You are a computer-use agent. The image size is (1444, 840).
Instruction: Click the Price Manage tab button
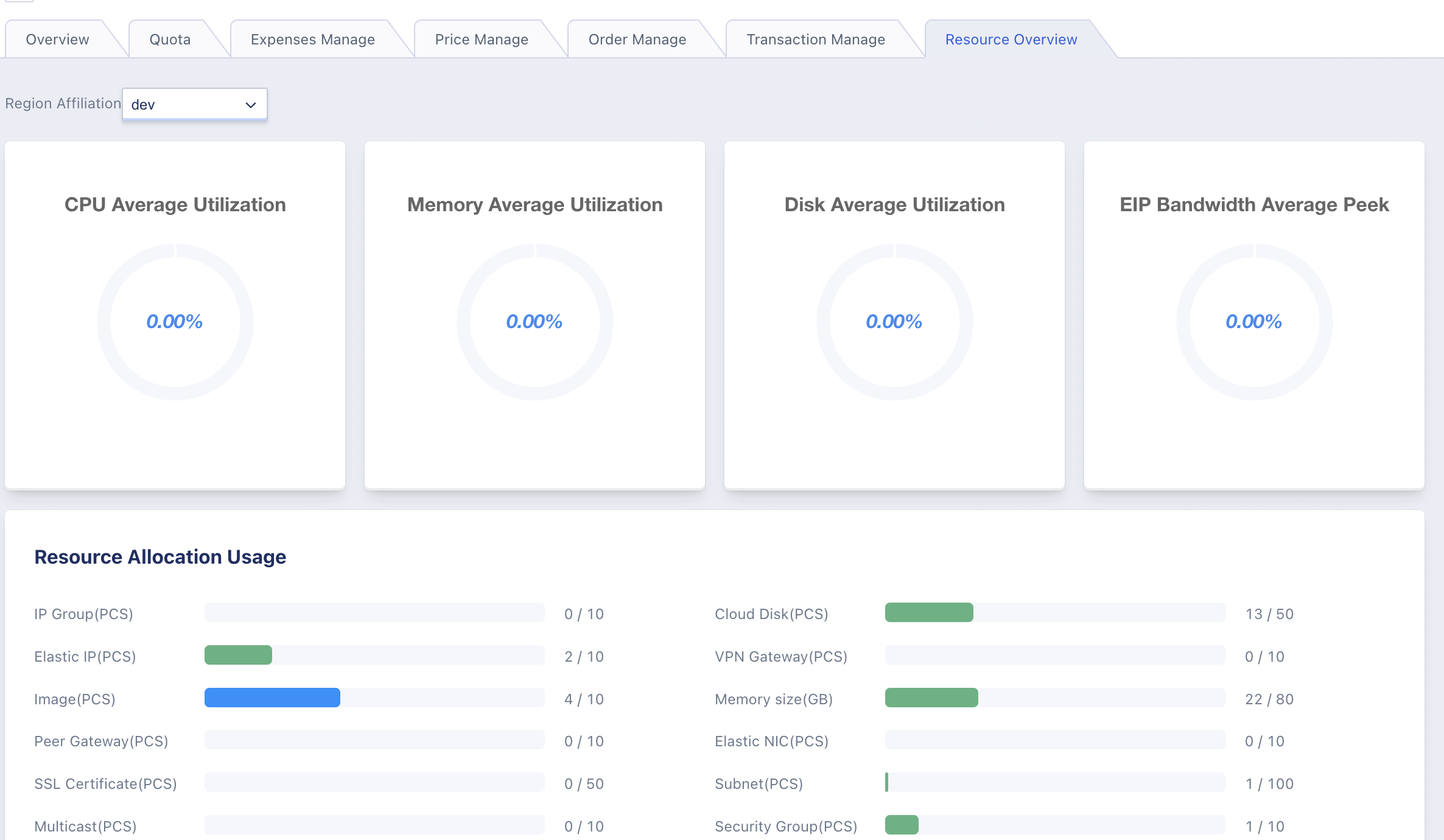[x=482, y=39]
